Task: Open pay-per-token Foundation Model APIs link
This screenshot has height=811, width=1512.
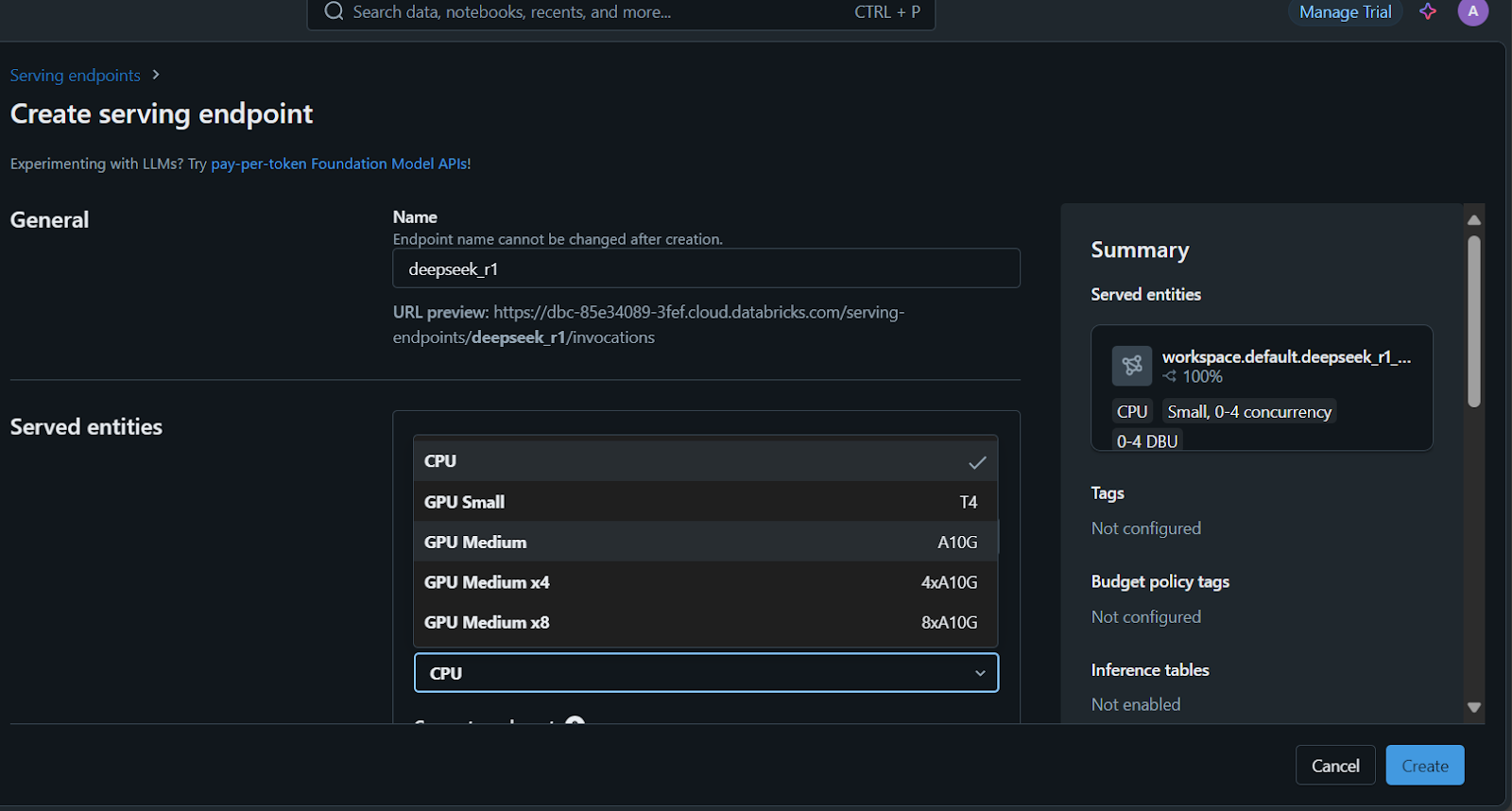Action: pyautogui.click(x=339, y=164)
